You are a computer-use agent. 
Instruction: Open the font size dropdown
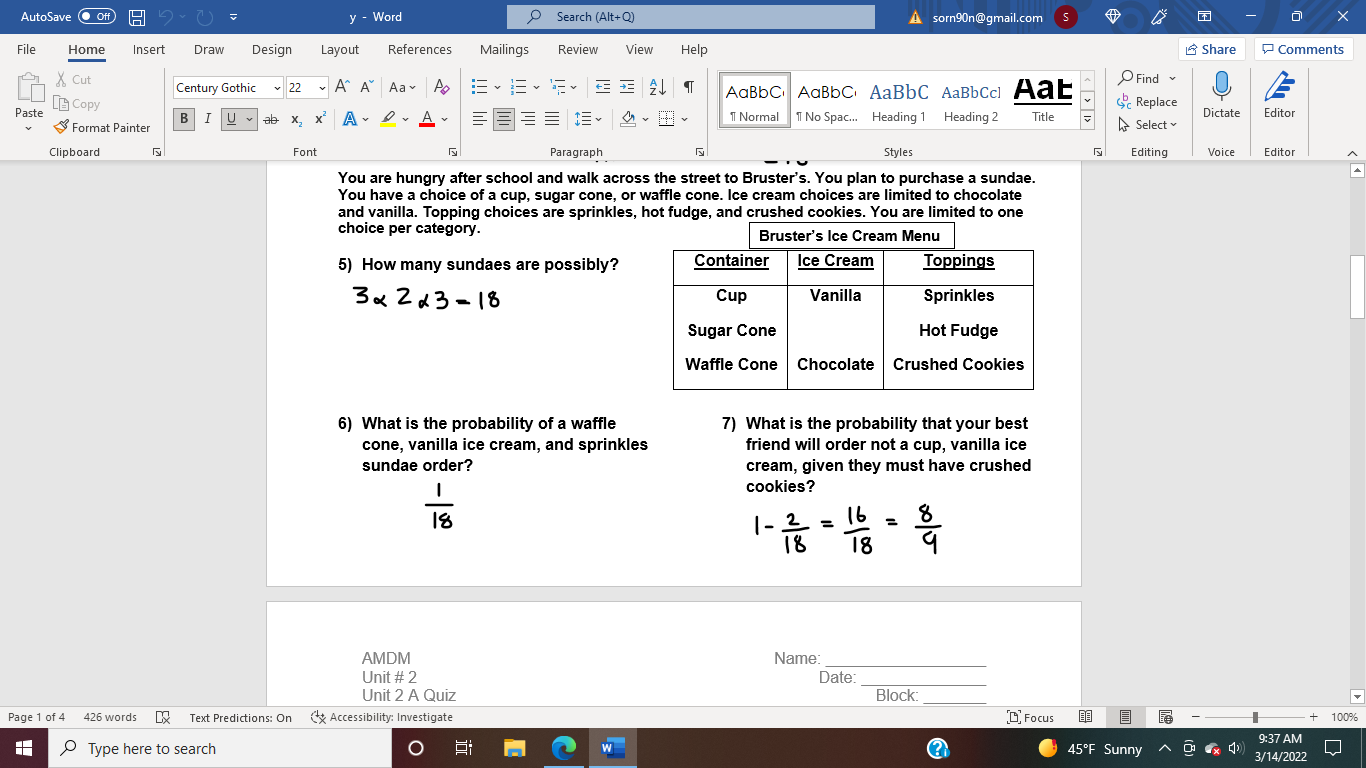[323, 87]
